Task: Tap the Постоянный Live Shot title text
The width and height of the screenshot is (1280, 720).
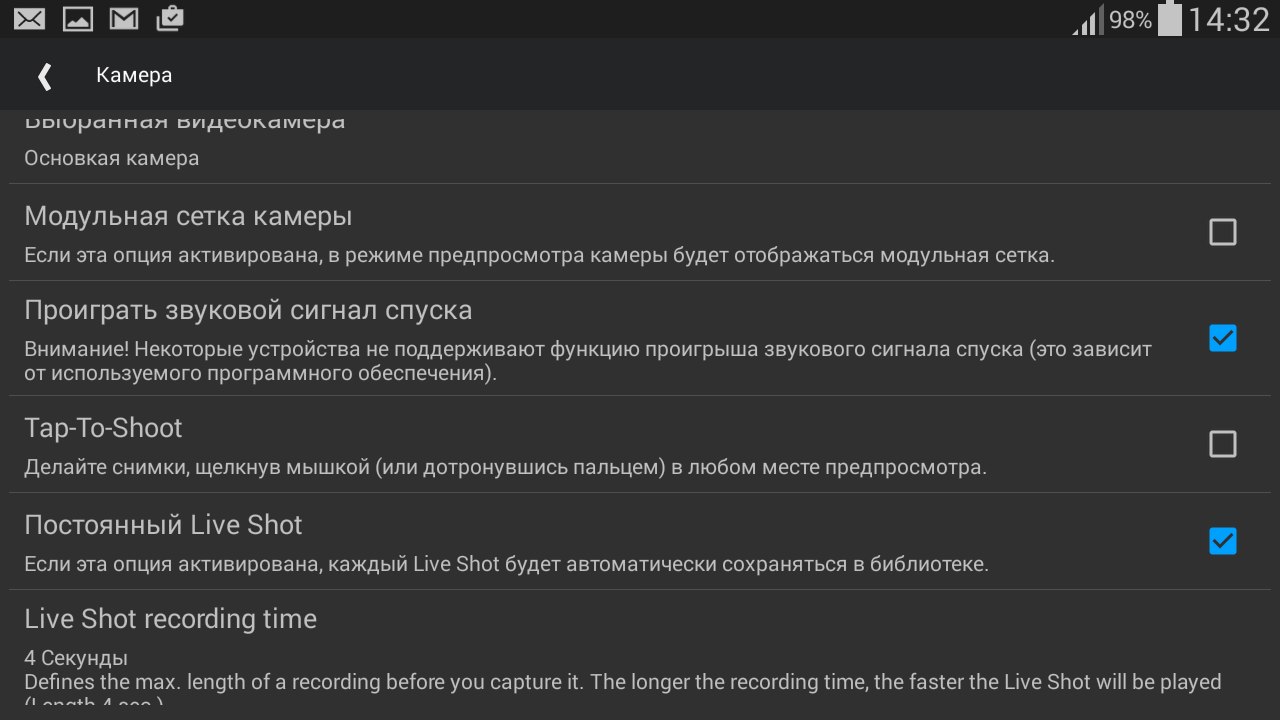Action: click(163, 525)
